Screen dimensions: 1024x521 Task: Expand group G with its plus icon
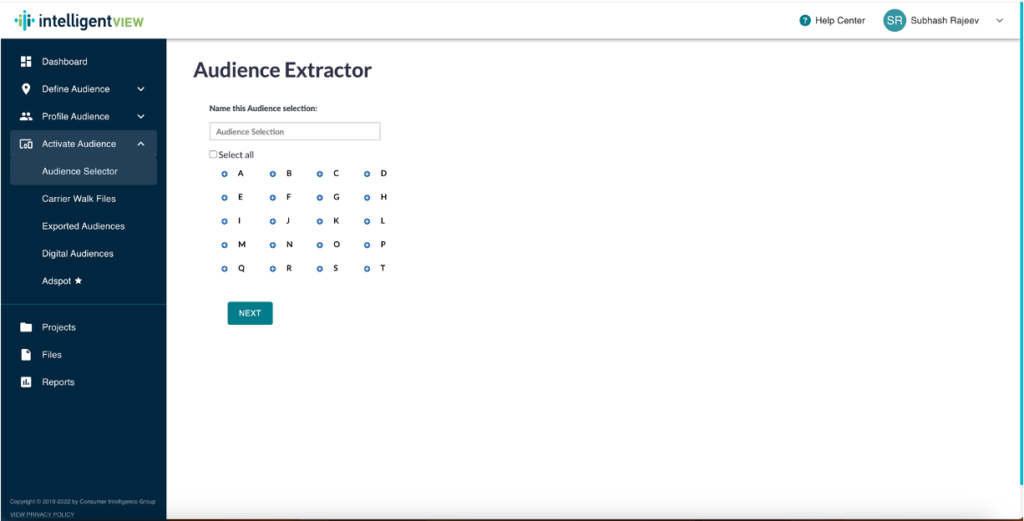pos(320,197)
